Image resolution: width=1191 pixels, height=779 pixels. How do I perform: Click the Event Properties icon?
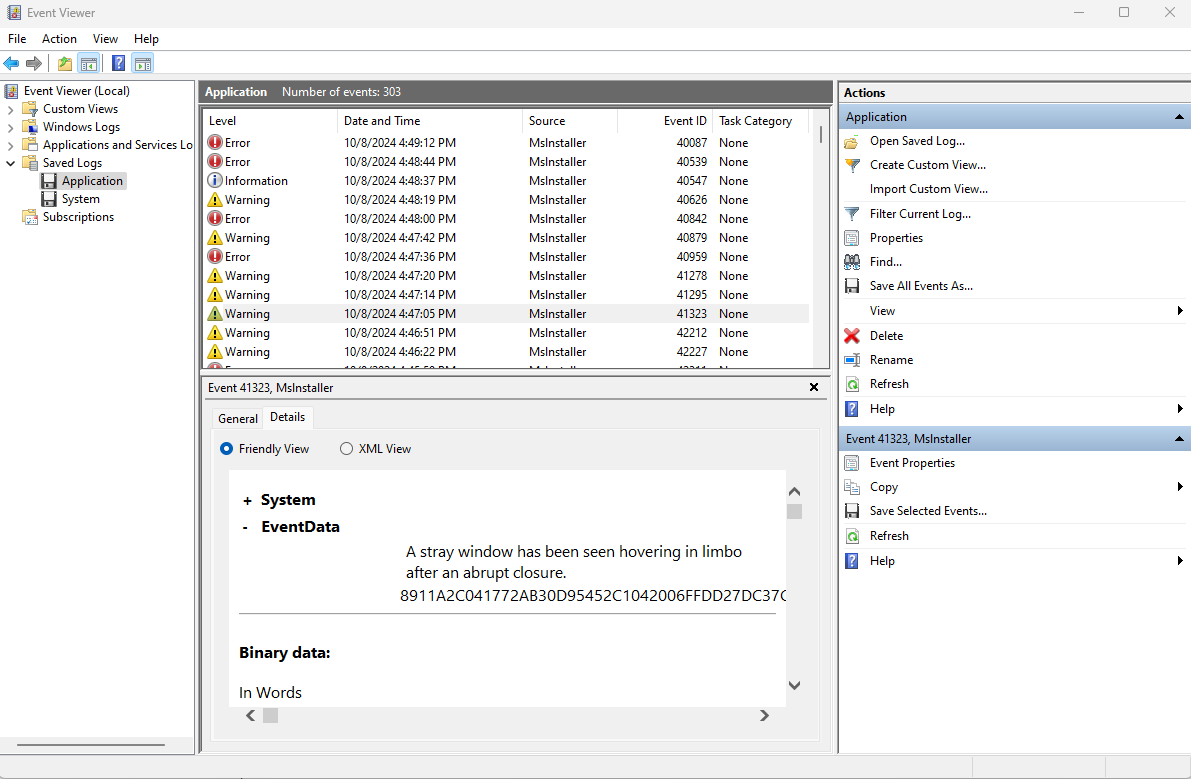point(852,463)
